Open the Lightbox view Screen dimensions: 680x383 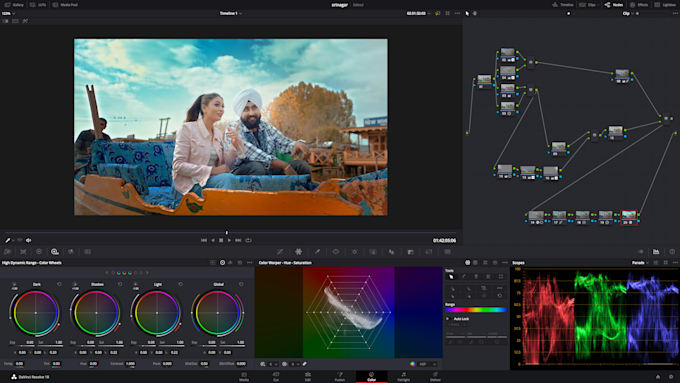click(666, 5)
